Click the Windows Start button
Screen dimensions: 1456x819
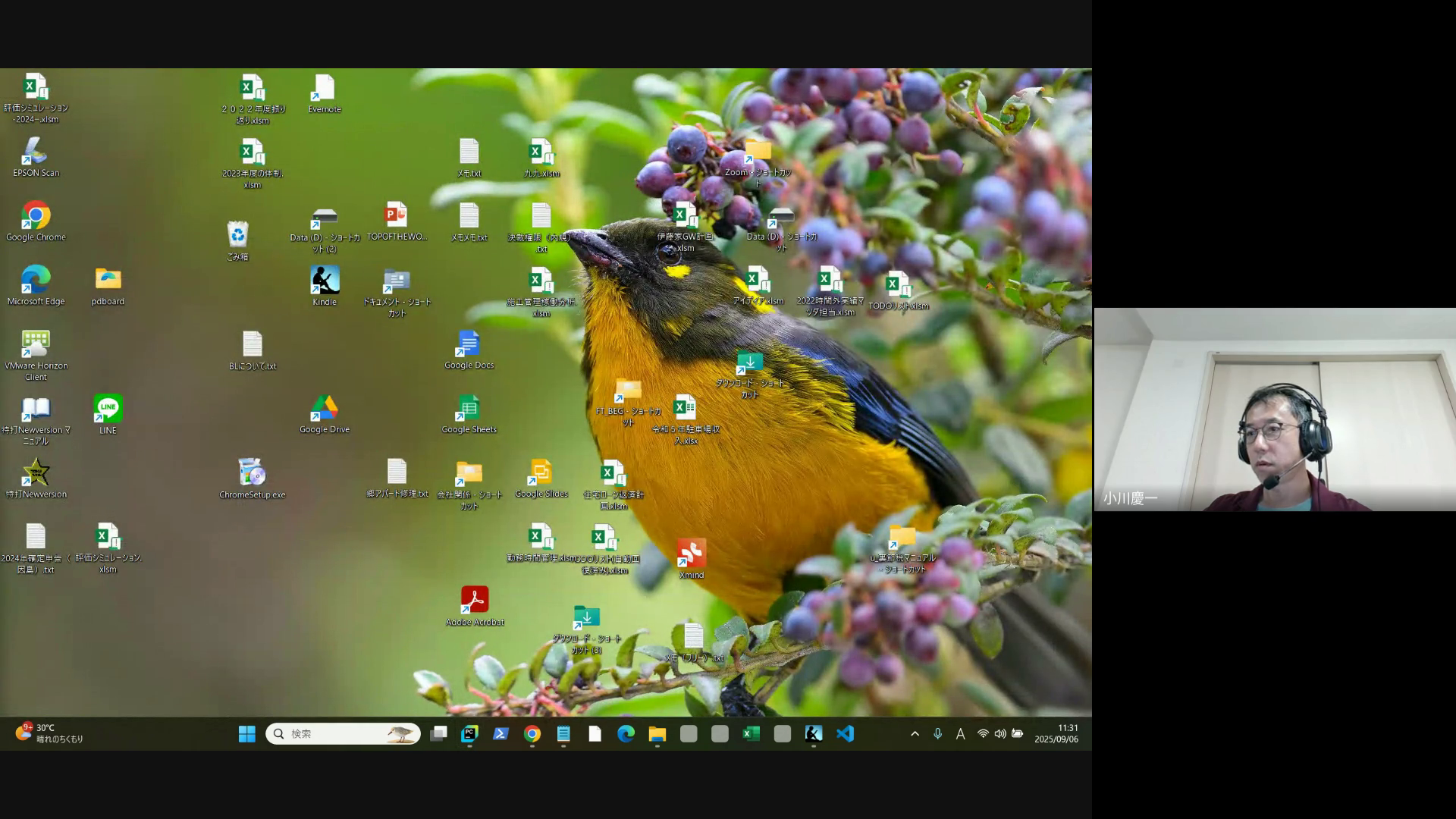(246, 733)
